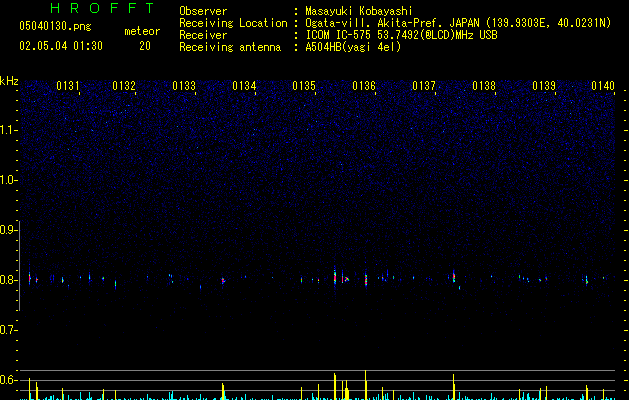Image resolution: width=629 pixels, height=400 pixels.
Task: Click the 0133 time marker
Action: (184, 86)
